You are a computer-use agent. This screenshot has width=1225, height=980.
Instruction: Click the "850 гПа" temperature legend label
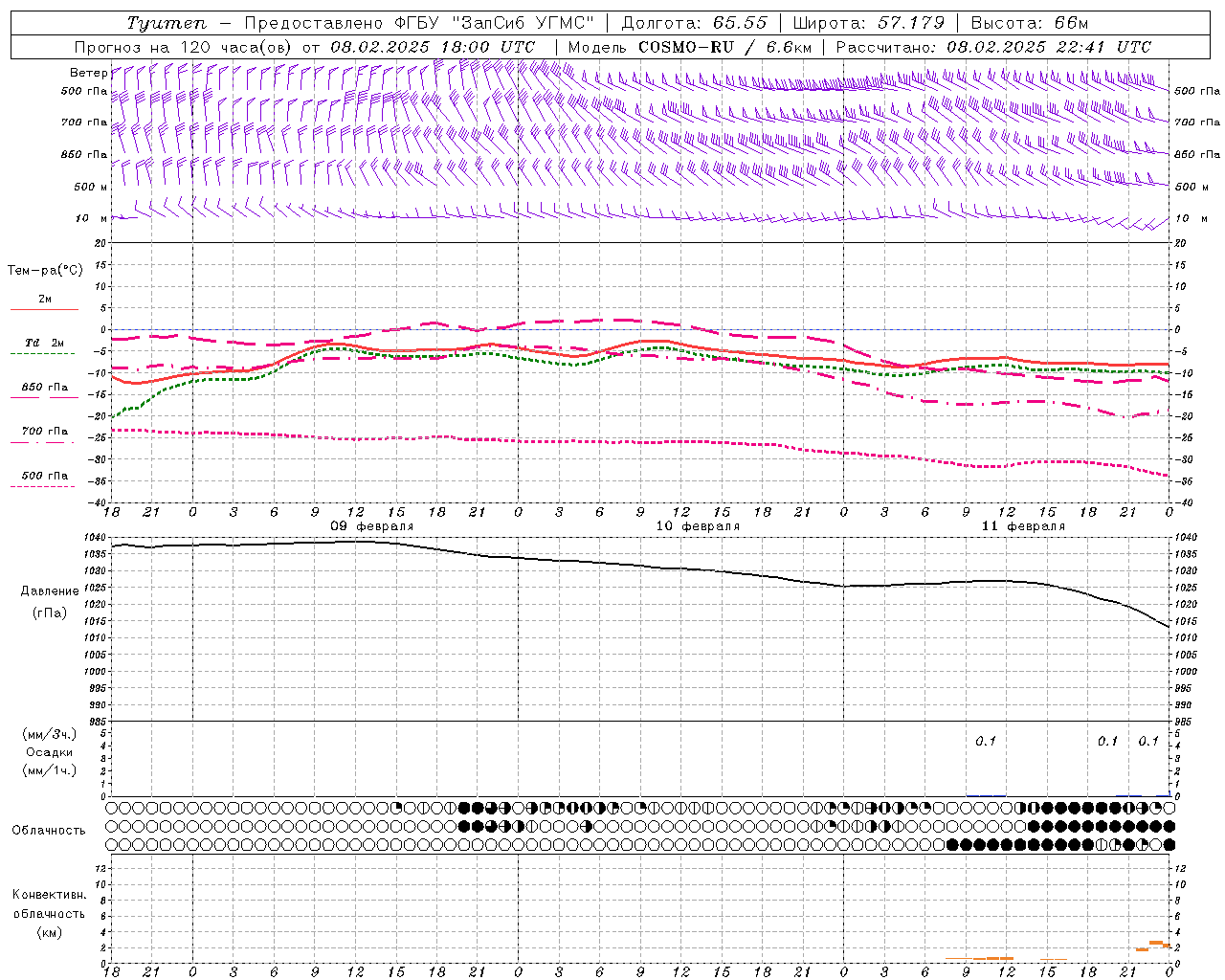45,388
